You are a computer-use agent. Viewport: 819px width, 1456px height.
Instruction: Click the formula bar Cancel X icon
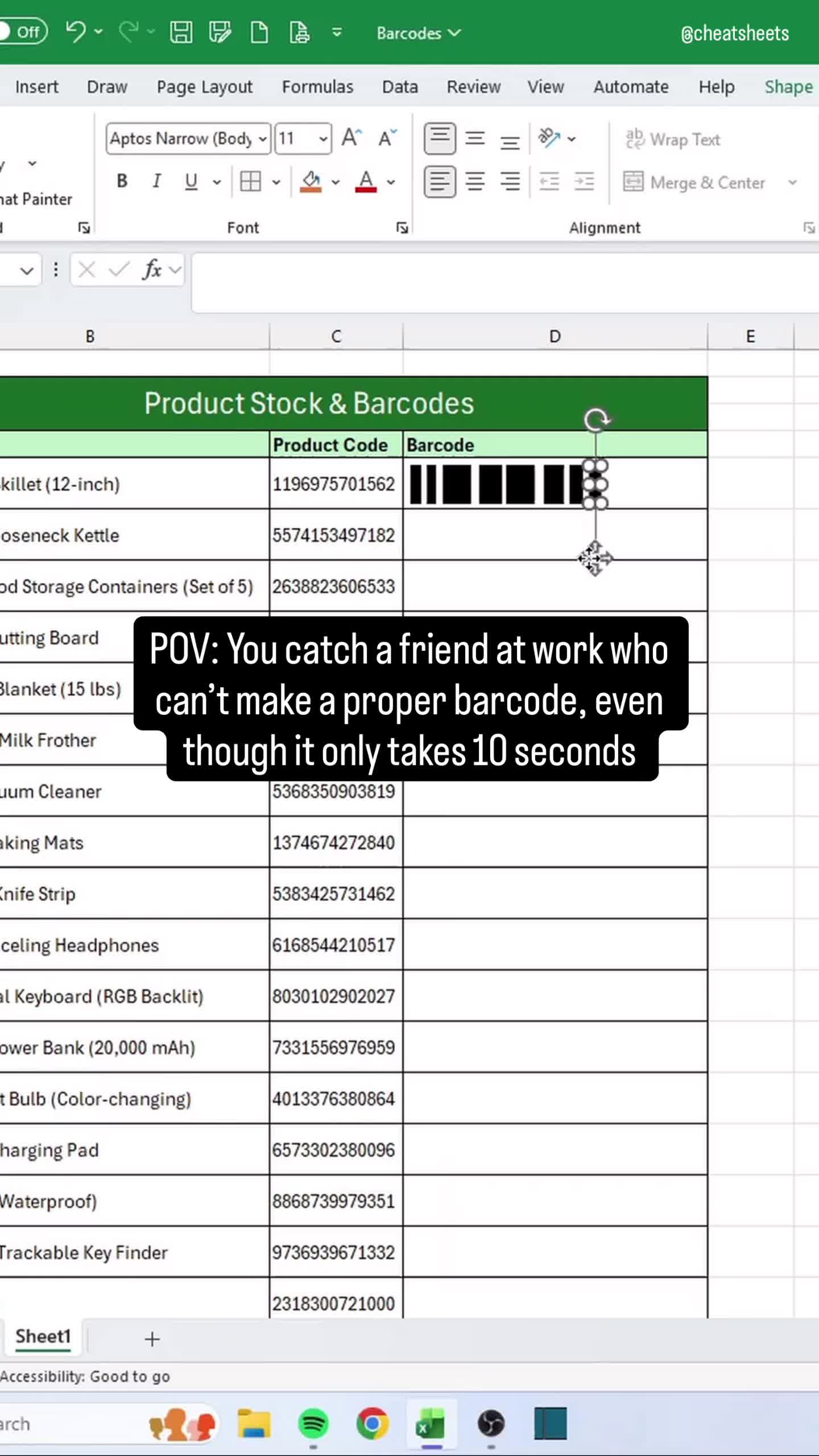click(86, 269)
